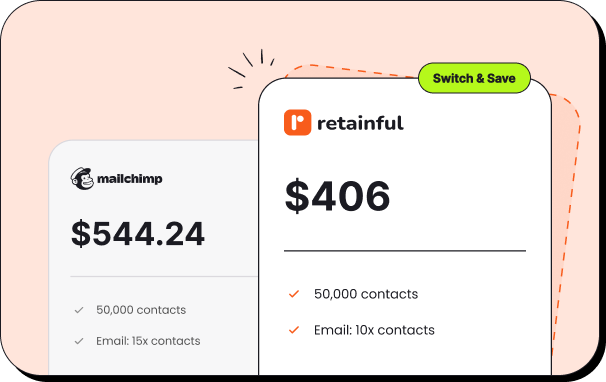This screenshot has width=606, height=382.
Task: Click the Mailchimp monkey logo icon
Action: click(82, 179)
